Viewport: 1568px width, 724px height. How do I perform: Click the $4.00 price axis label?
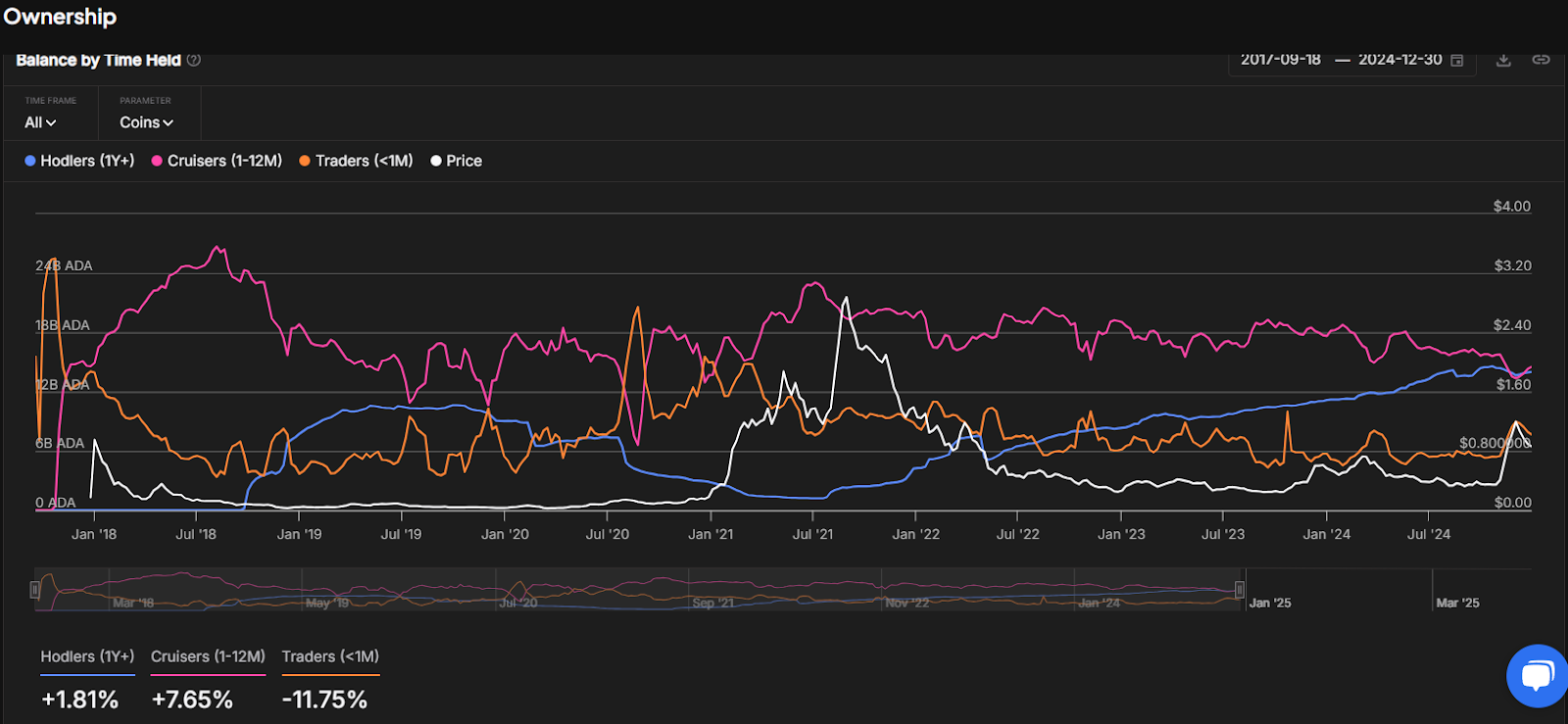coord(1512,206)
